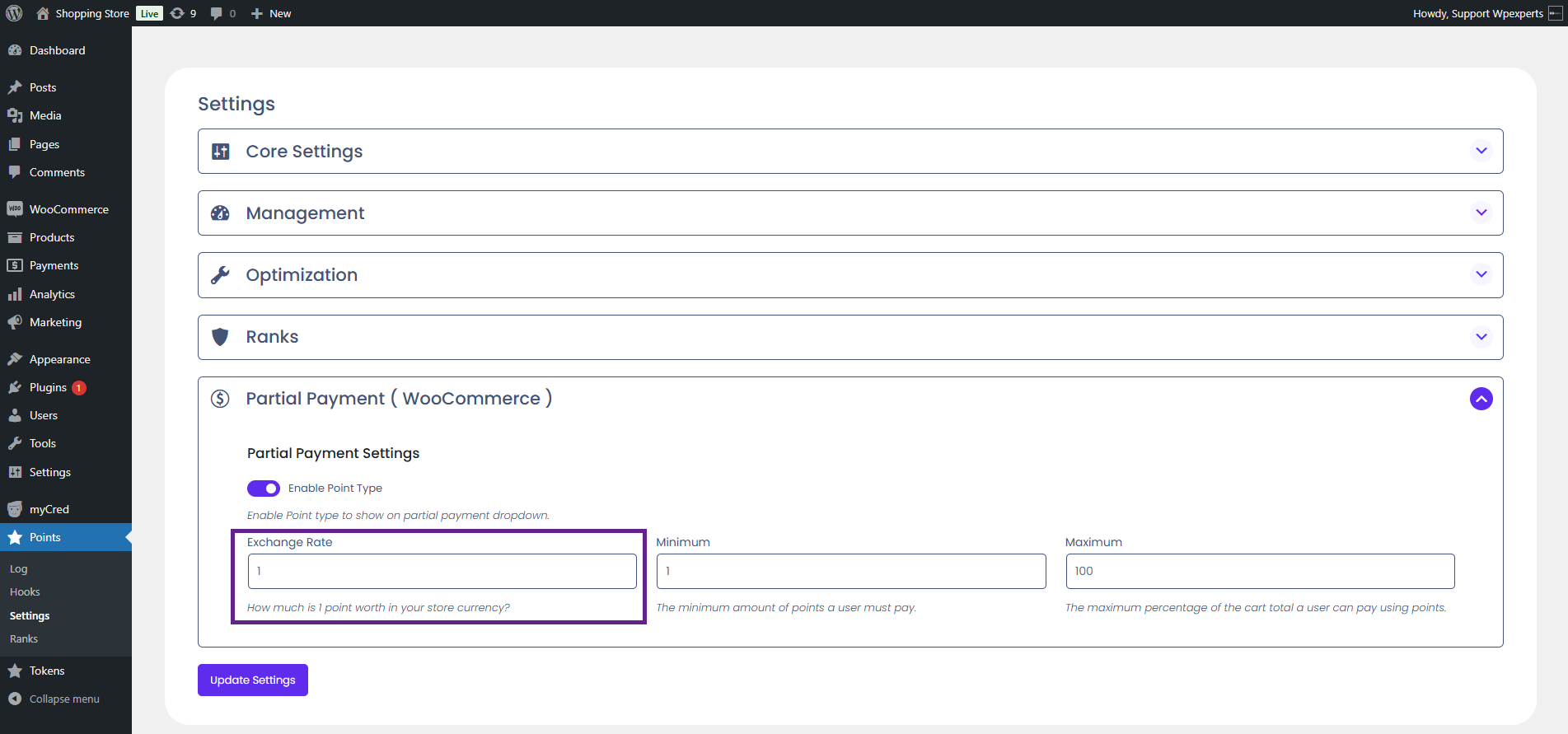Screen dimensions: 1568x734
Task: Collapse the Partial Payment section
Action: pos(1481,399)
